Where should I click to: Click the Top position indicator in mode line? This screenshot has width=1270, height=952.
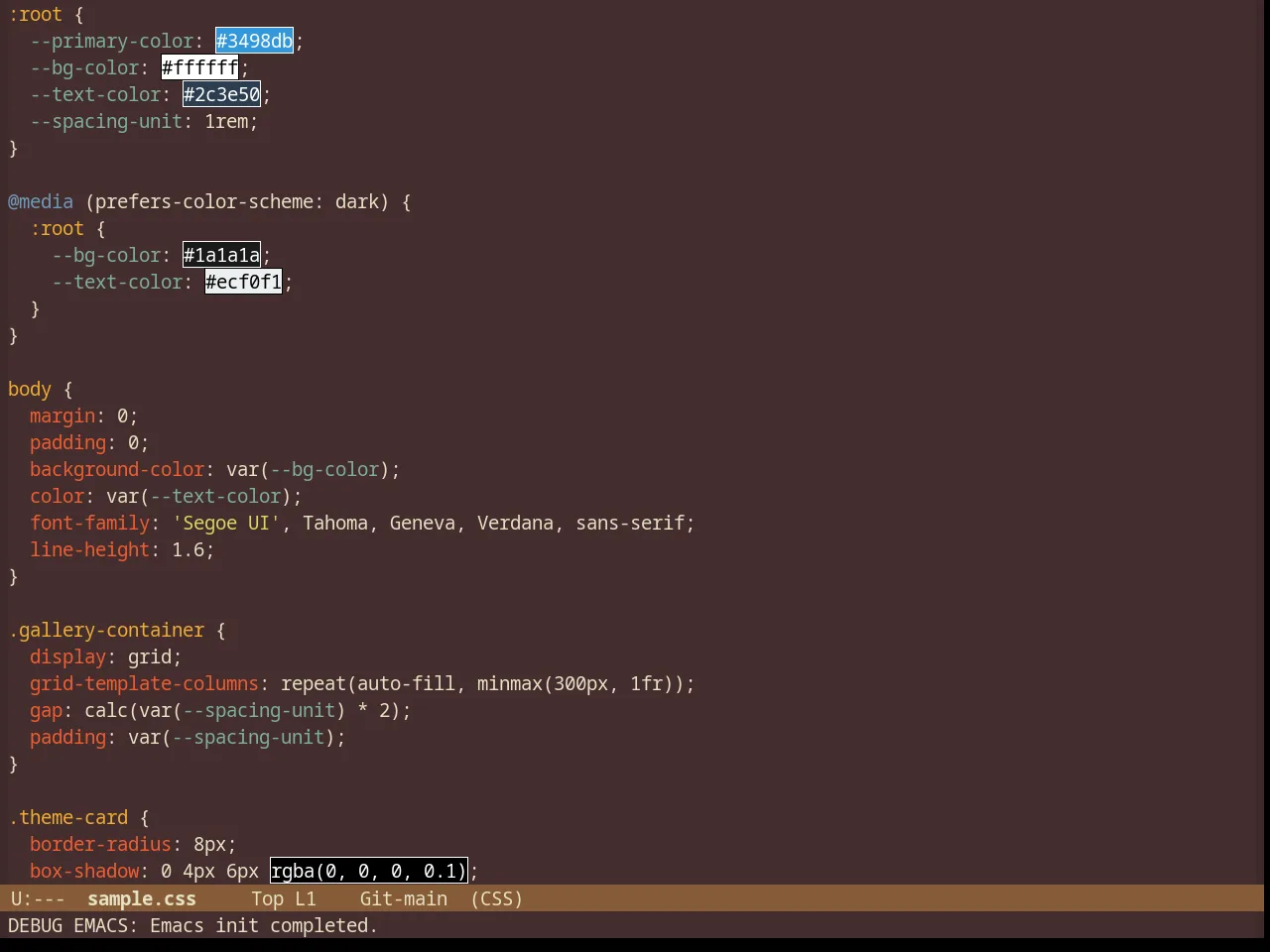pos(267,898)
